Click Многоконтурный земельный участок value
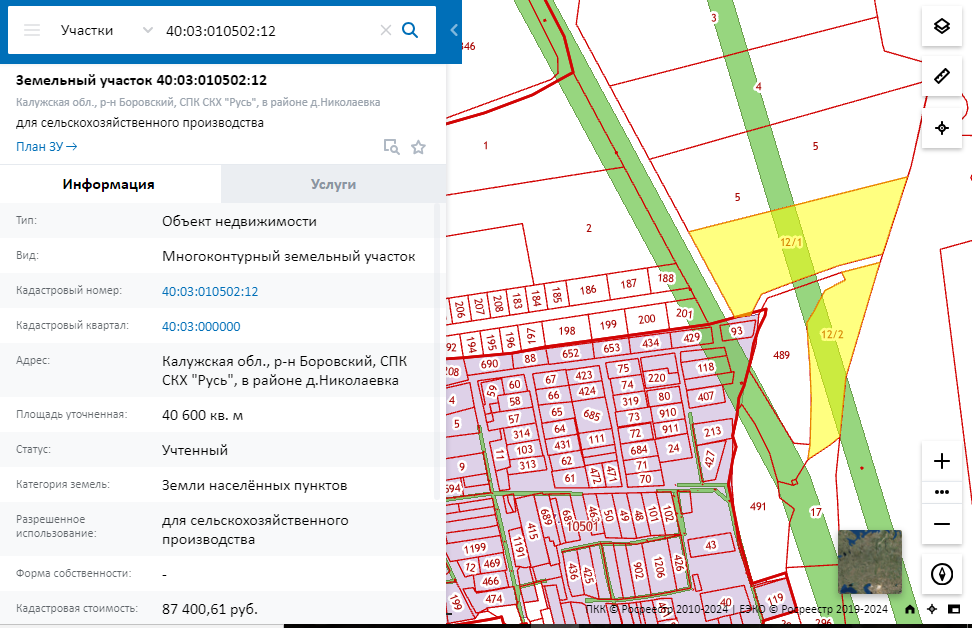This screenshot has width=972, height=628. pos(288,257)
